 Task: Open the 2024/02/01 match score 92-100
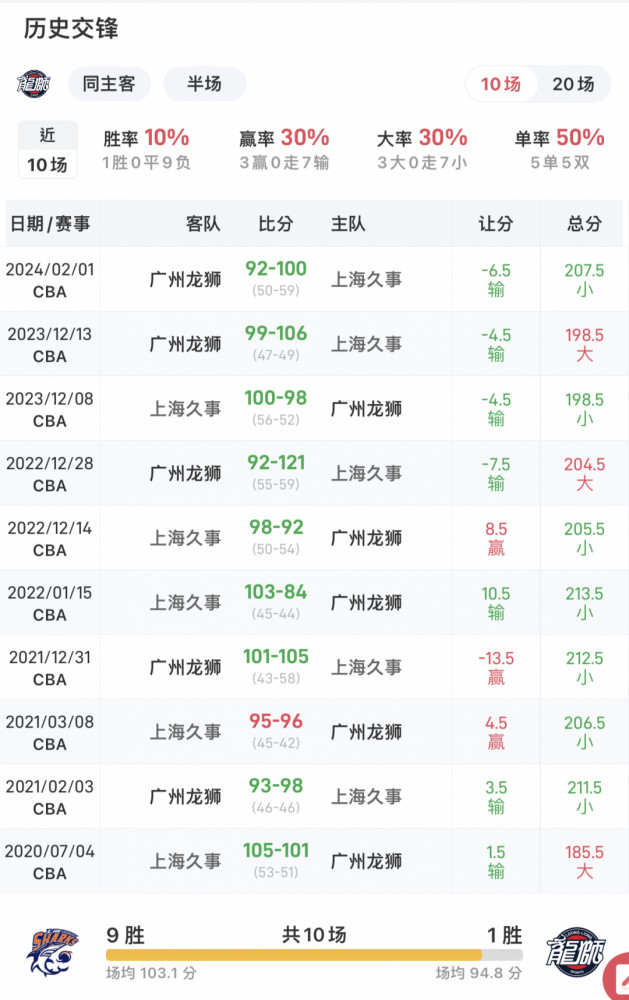[275, 269]
